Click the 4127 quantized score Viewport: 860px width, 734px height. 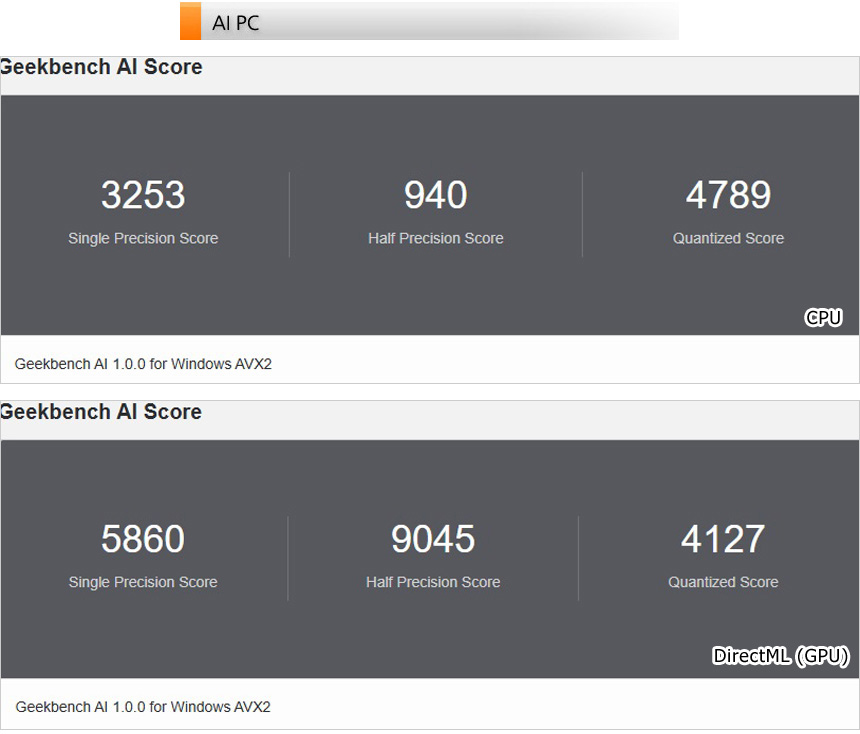(723, 539)
